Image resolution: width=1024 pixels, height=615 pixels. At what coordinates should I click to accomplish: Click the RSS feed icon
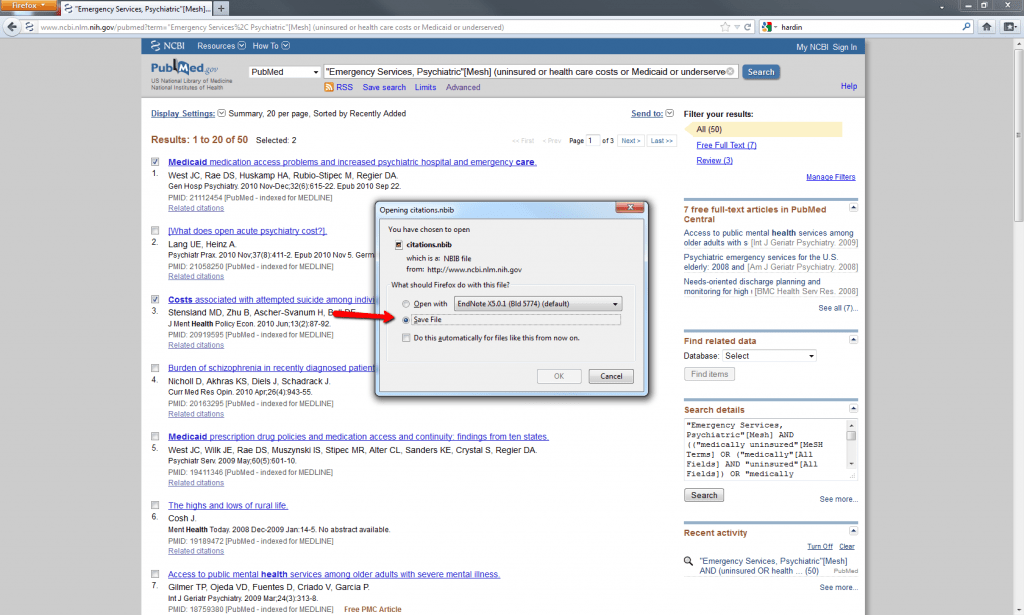[x=328, y=88]
